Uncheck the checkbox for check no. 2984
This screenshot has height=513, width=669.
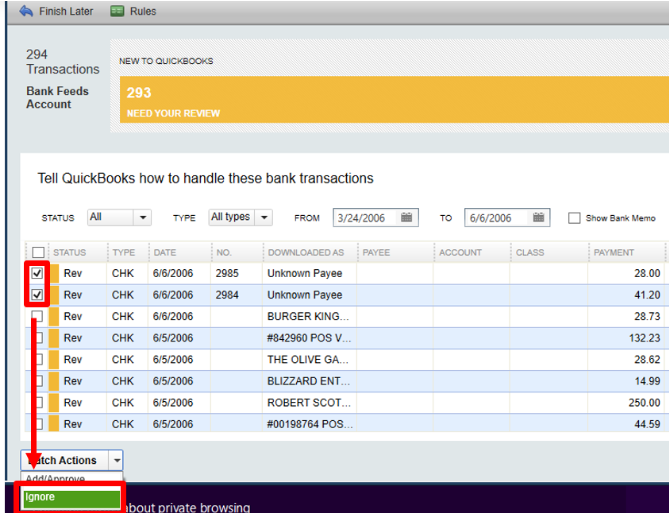[x=37, y=294]
